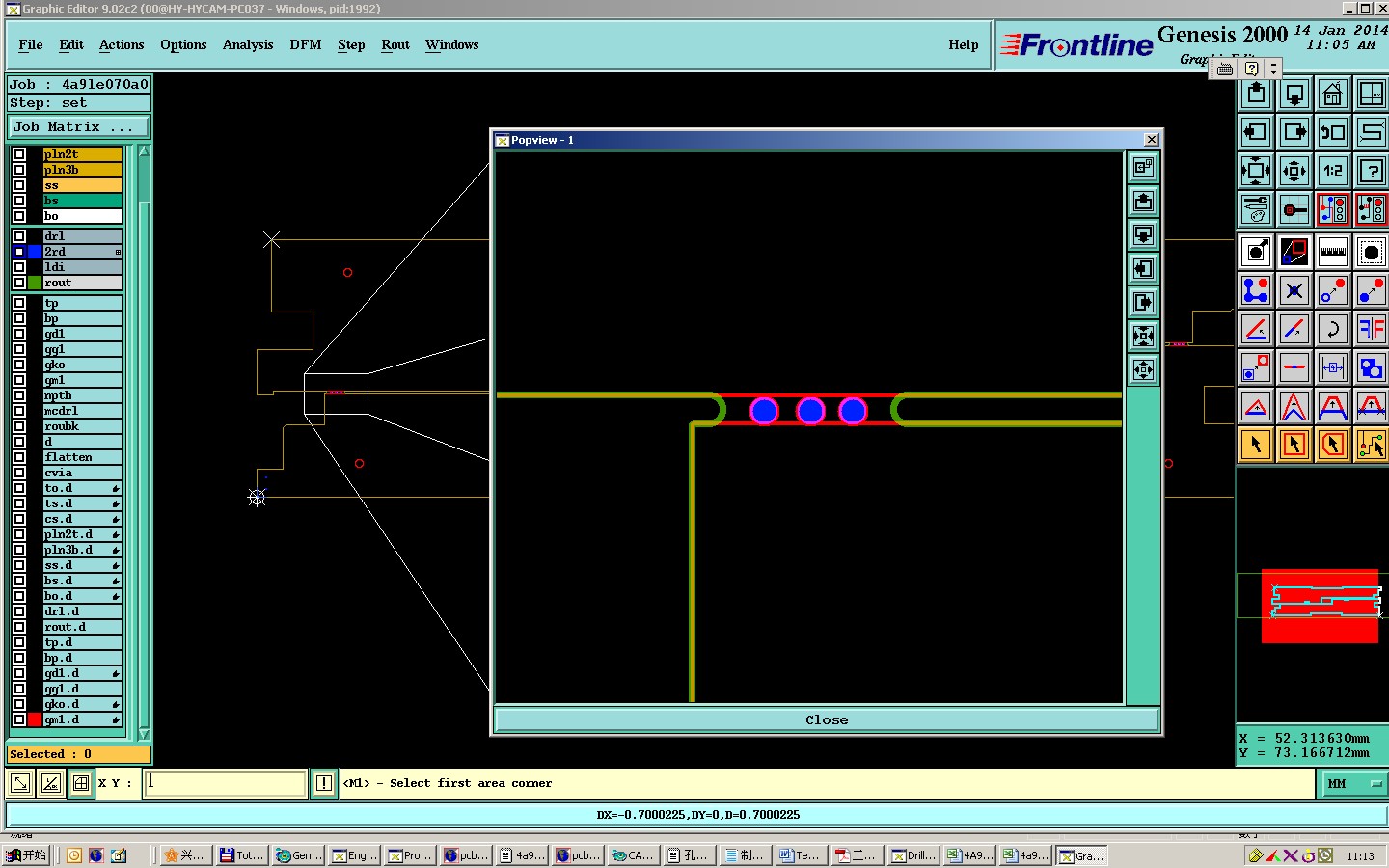
Task: Select the rotate curved arrow tool
Action: click(x=1332, y=329)
